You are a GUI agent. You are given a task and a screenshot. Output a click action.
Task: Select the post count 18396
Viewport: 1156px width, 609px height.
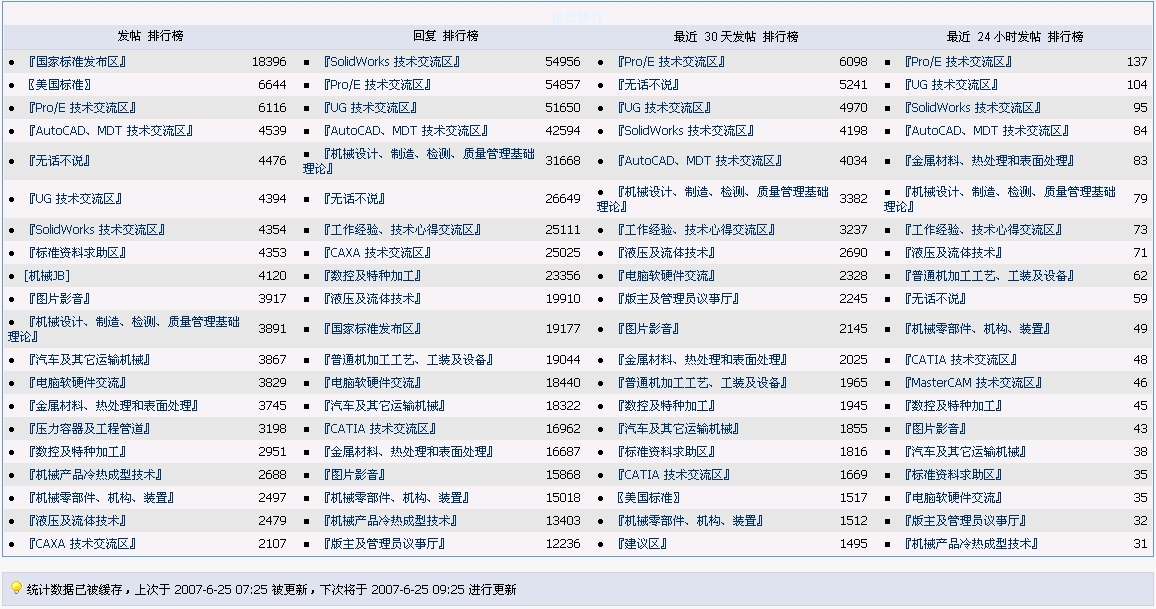[x=269, y=62]
